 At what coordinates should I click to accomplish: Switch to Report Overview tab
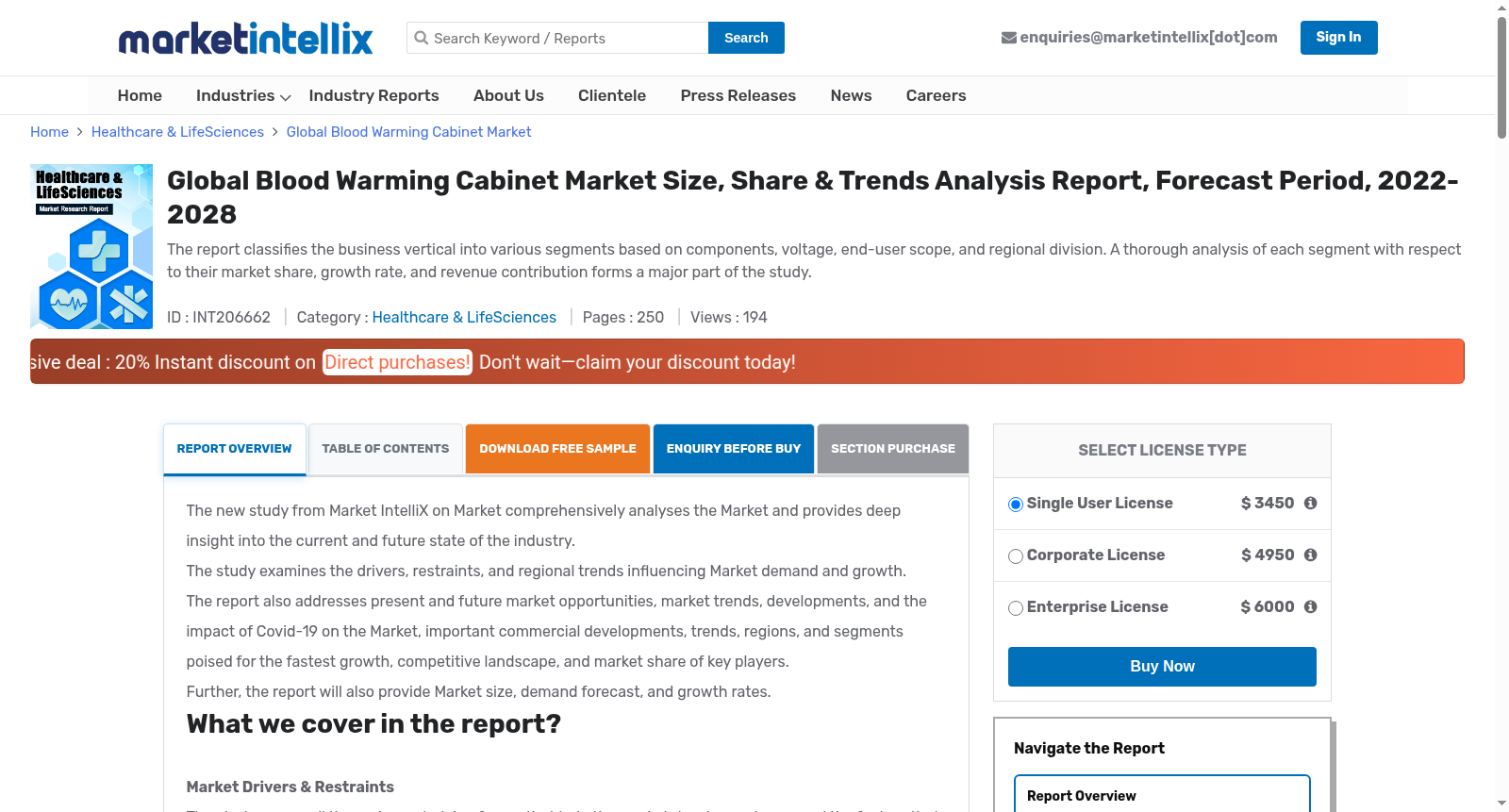click(x=235, y=449)
